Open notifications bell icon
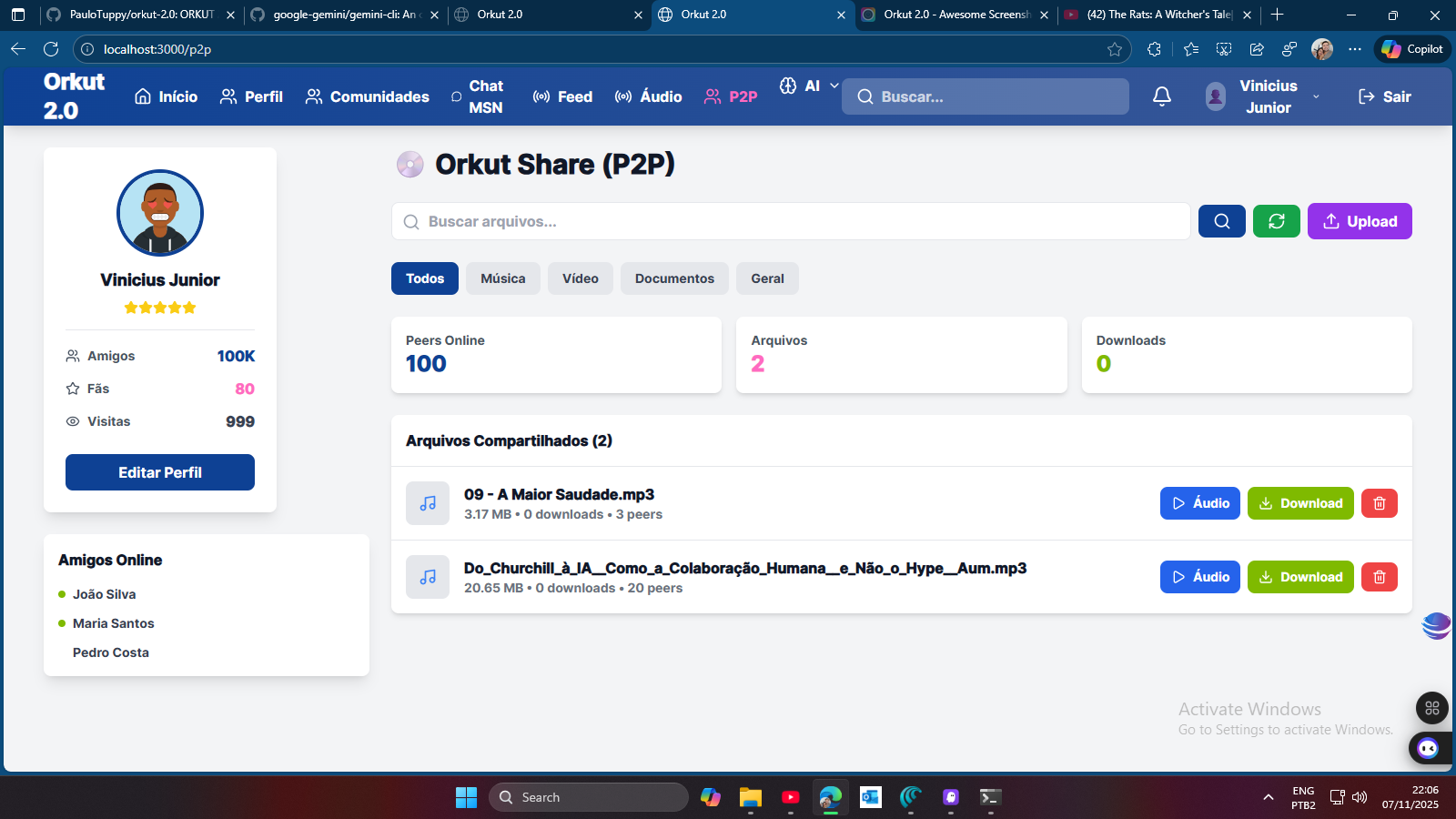This screenshot has width=1456, height=819. click(1162, 96)
